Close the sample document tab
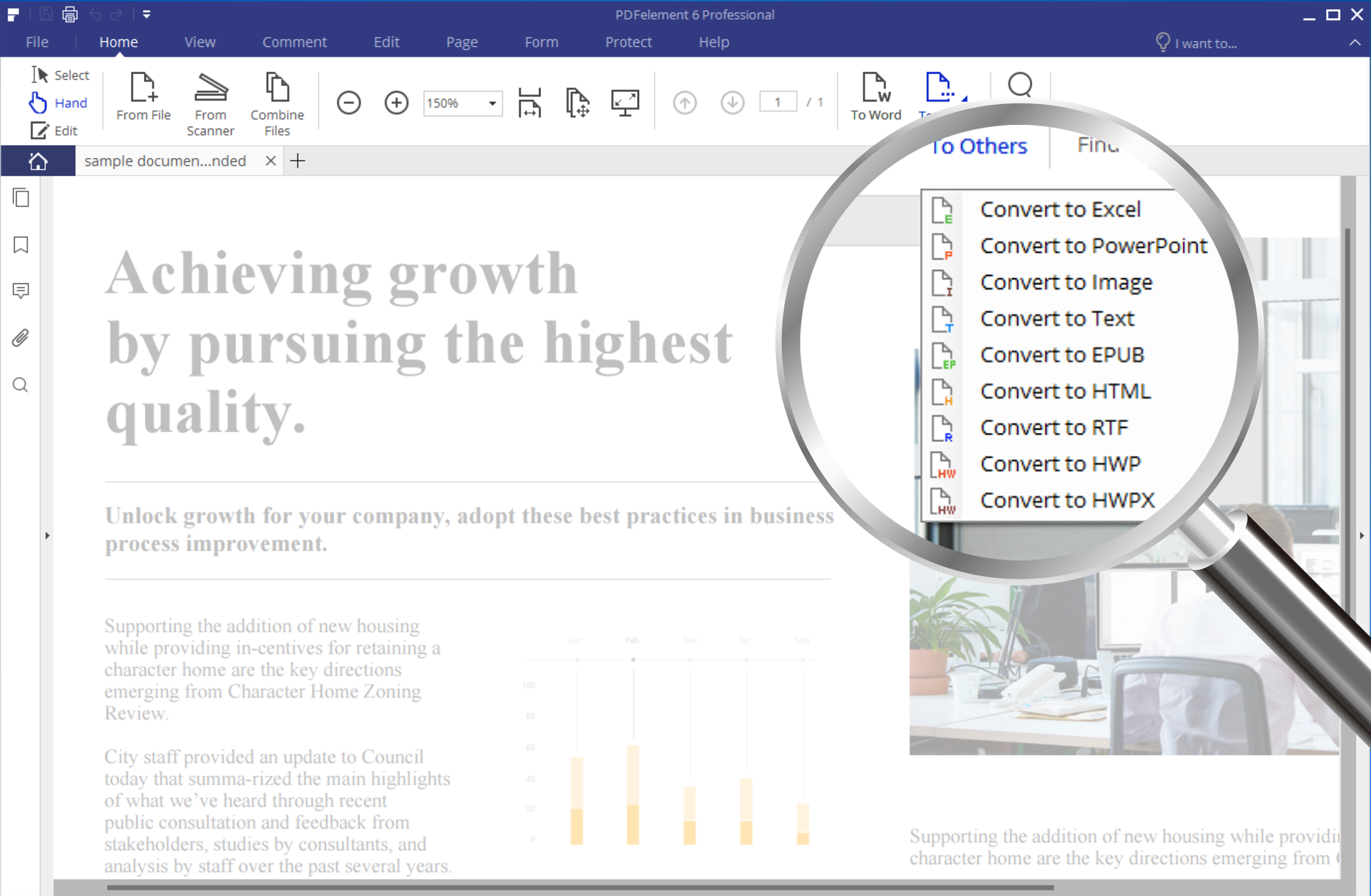The image size is (1371, 896). (x=270, y=160)
